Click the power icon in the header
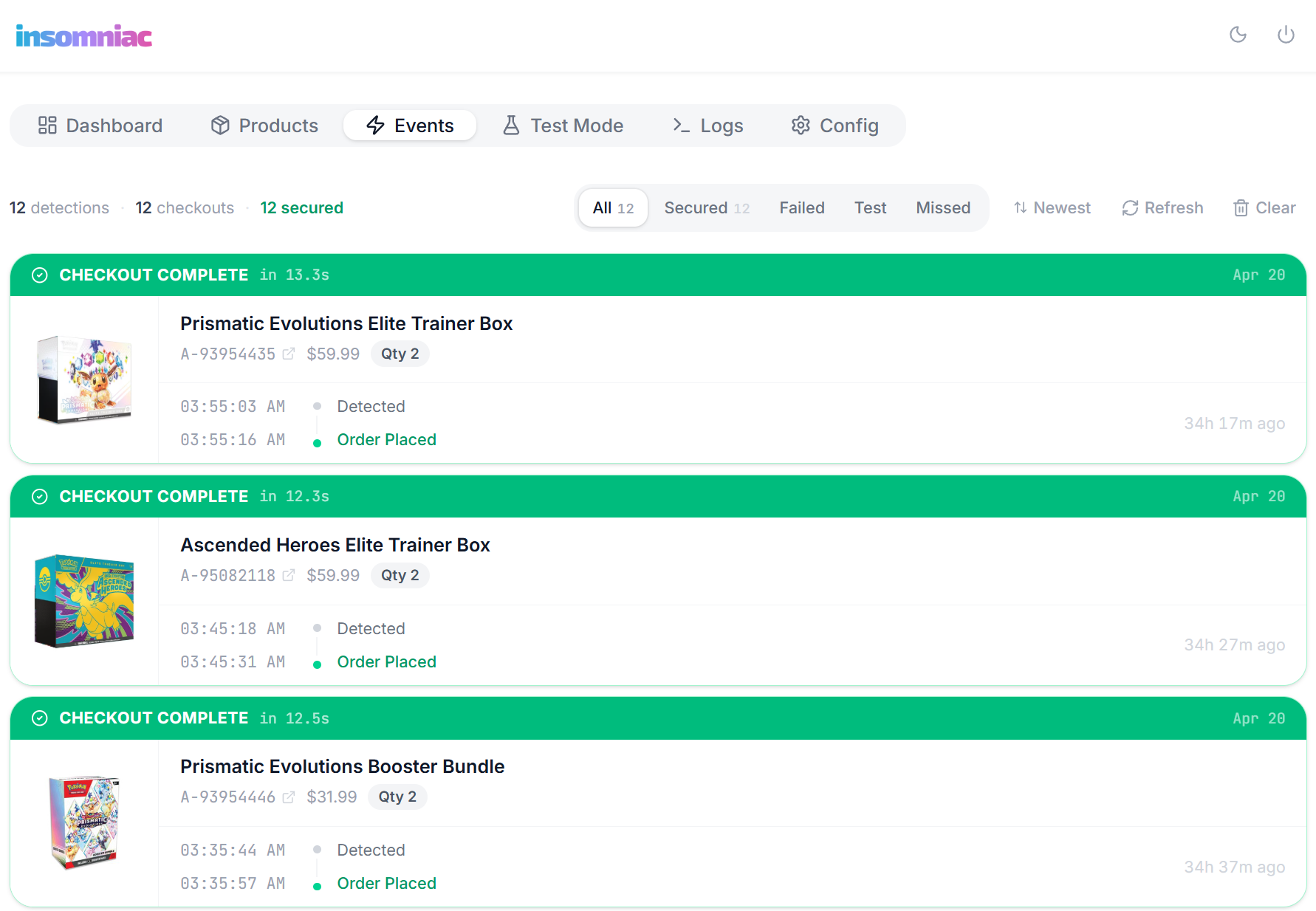This screenshot has width=1316, height=911. (x=1286, y=35)
